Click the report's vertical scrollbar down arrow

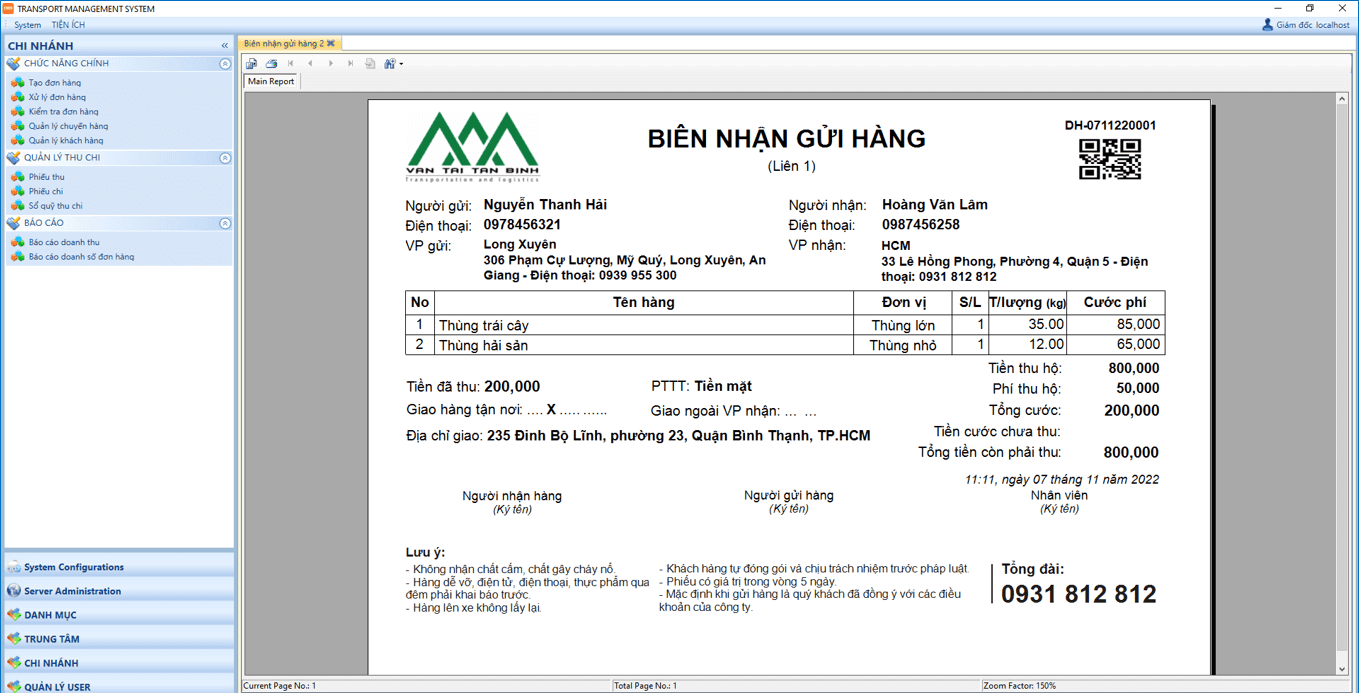click(x=1342, y=669)
